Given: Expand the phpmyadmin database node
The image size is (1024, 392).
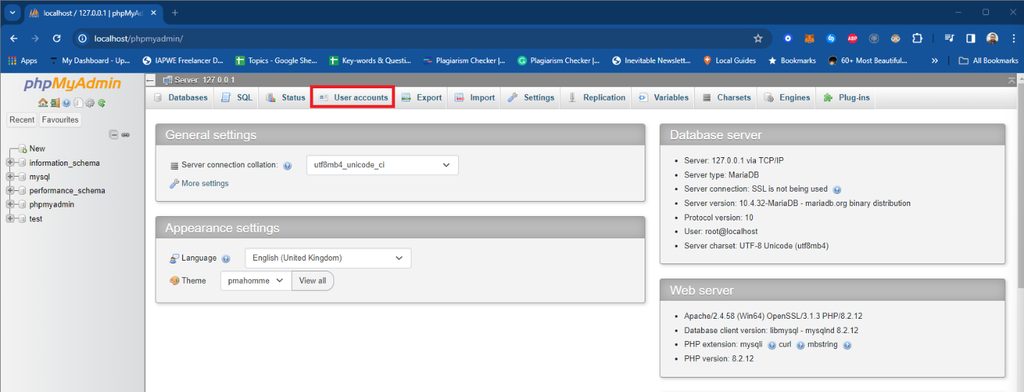Looking at the screenshot, I should (10, 204).
